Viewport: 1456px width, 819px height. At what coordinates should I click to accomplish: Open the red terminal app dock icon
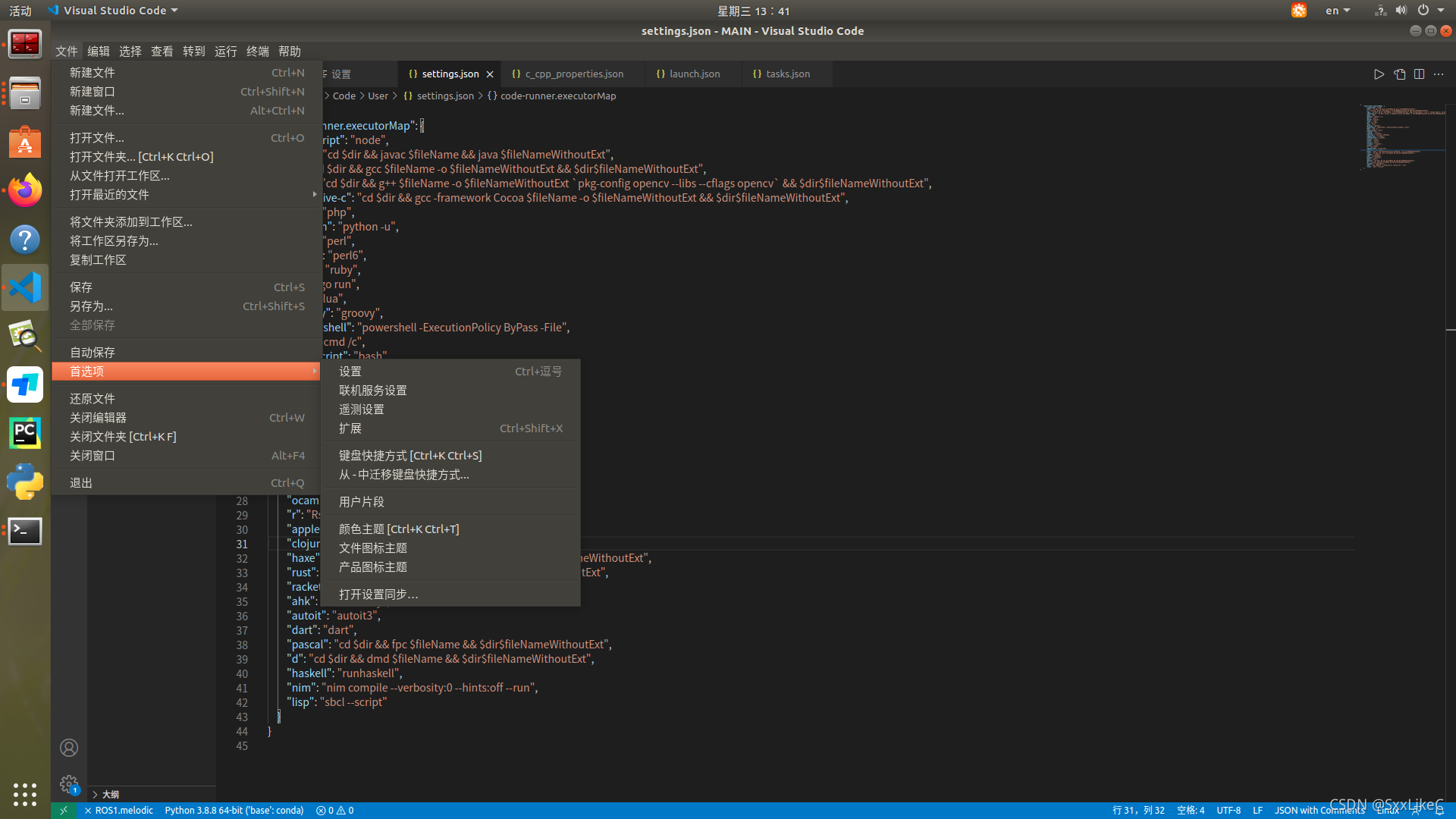(x=25, y=44)
